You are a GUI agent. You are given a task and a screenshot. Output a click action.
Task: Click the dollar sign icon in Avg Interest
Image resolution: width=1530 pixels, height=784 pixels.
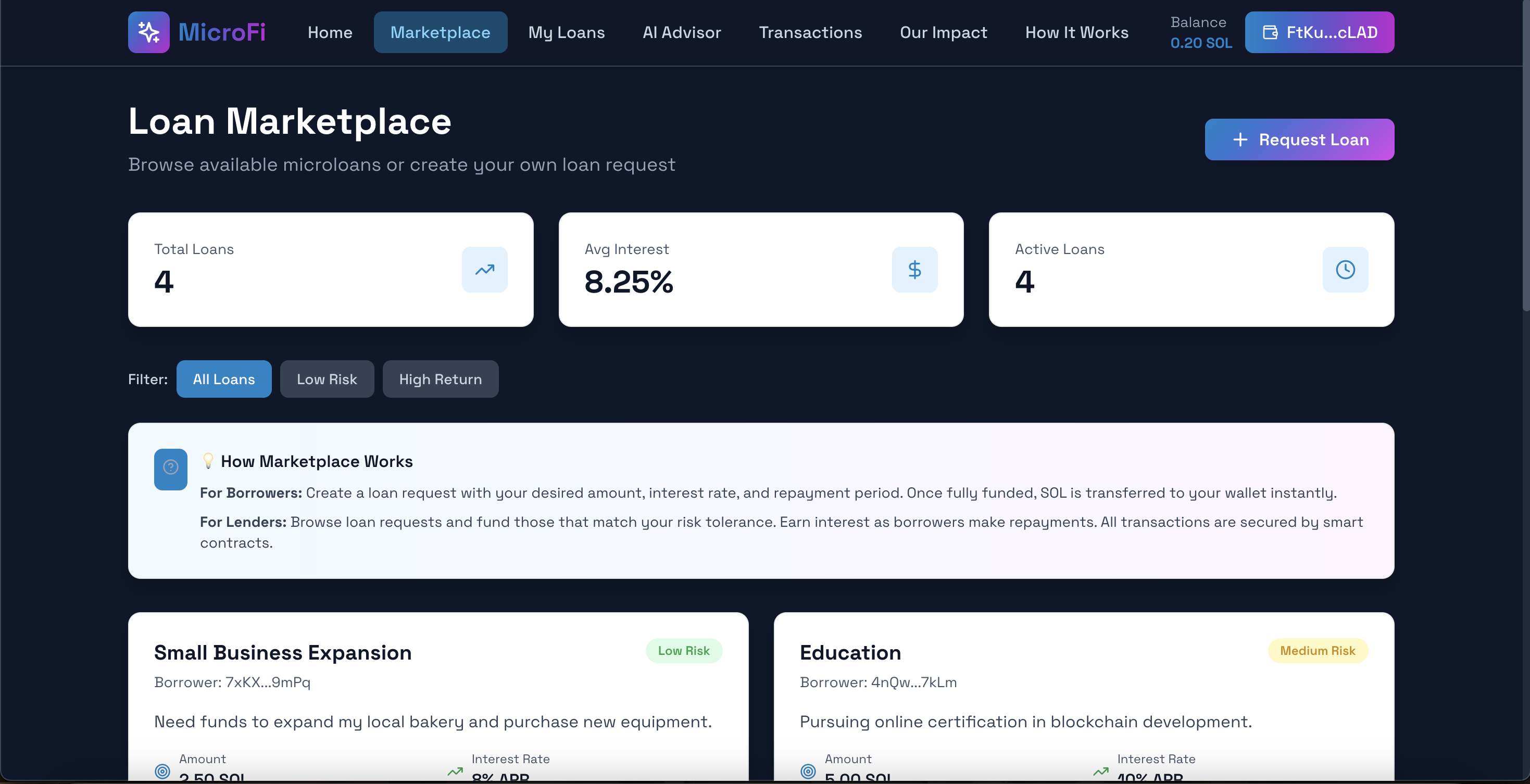[914, 270]
